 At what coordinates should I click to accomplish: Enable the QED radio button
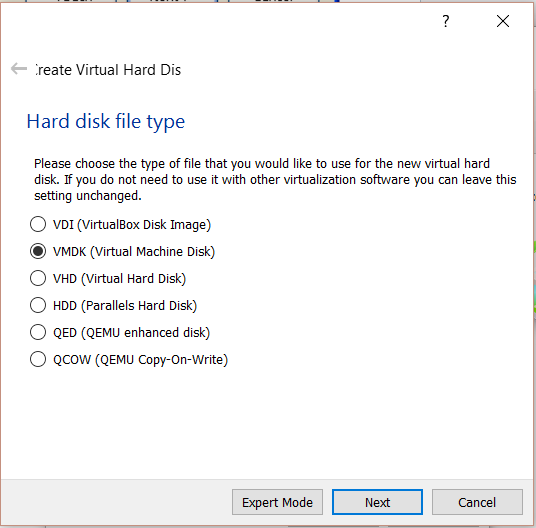(38, 333)
